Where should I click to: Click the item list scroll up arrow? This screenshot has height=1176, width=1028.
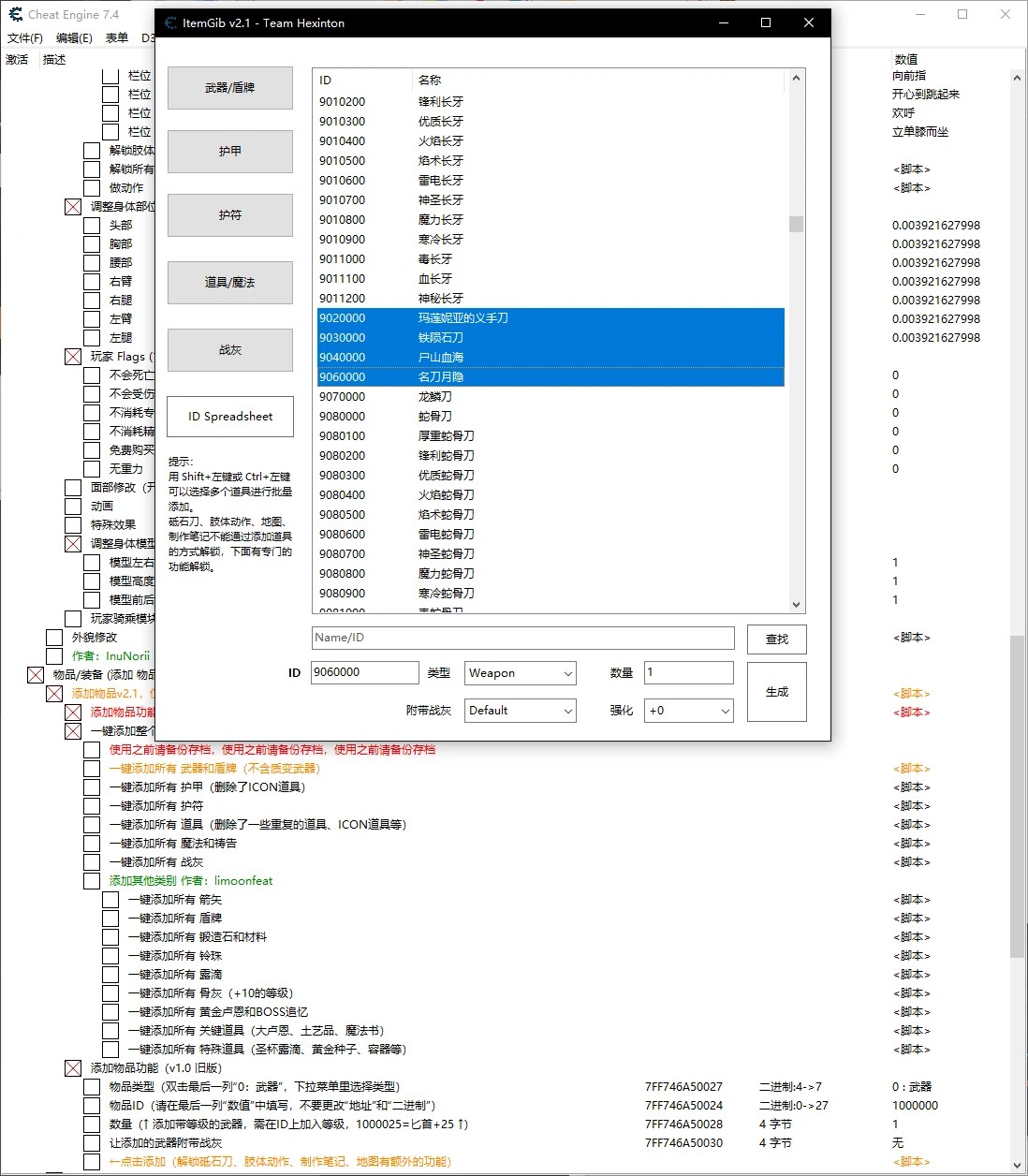797,79
